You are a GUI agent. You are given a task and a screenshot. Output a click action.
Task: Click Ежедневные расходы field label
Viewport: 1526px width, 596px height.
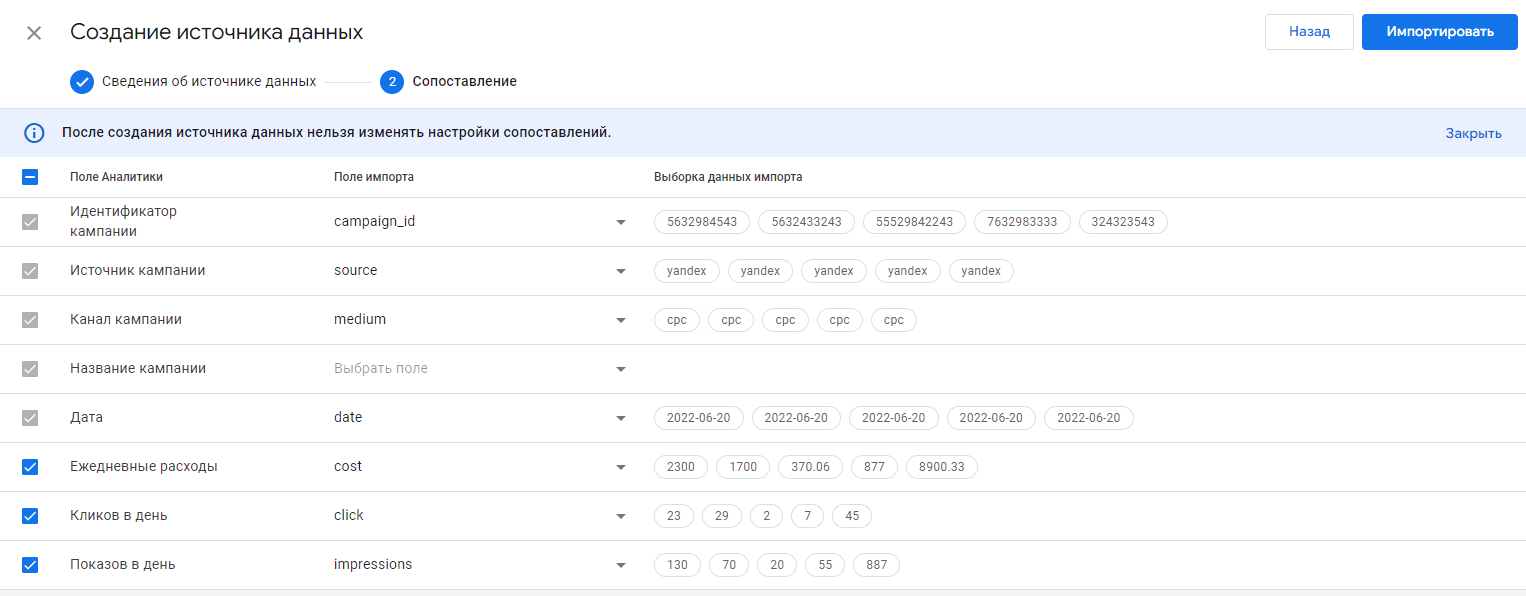click(144, 467)
